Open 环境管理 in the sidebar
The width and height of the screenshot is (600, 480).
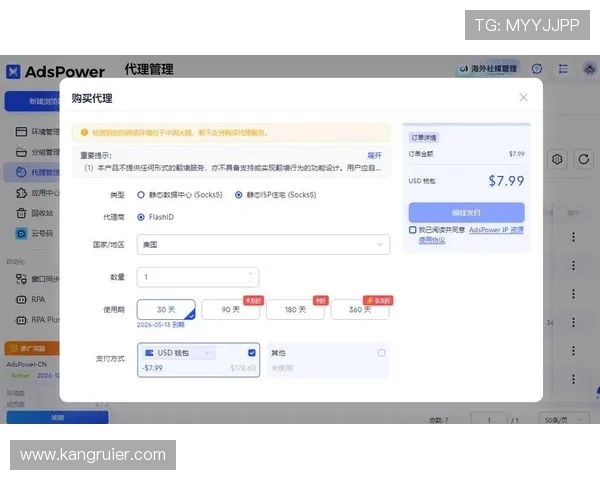(x=38, y=132)
